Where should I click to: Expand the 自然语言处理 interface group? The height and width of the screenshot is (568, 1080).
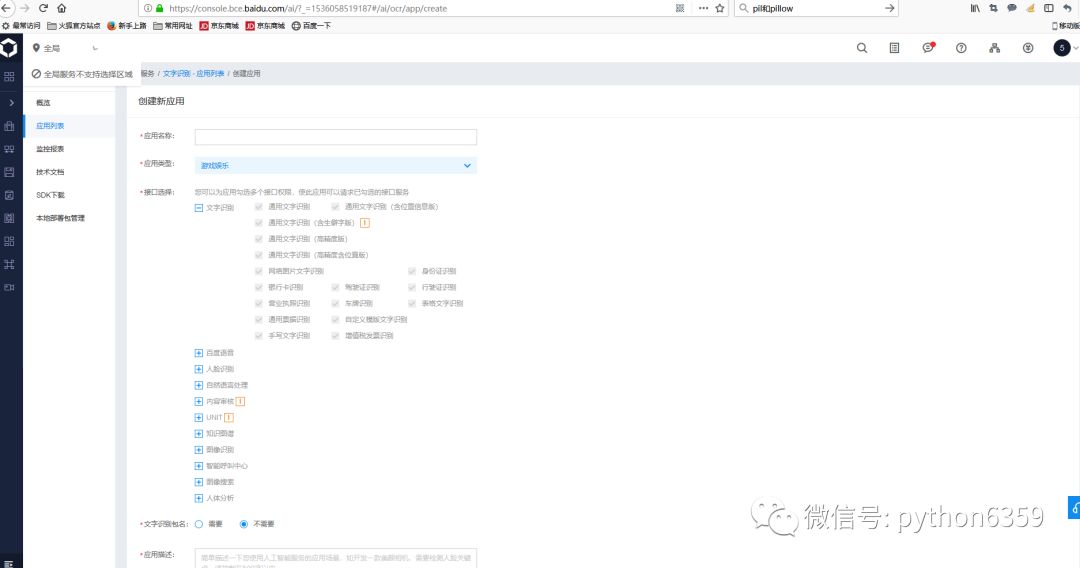(199, 385)
